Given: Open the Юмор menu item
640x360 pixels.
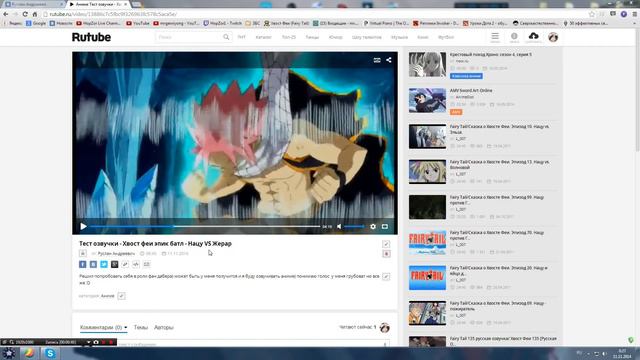Looking at the screenshot, I should [336, 37].
